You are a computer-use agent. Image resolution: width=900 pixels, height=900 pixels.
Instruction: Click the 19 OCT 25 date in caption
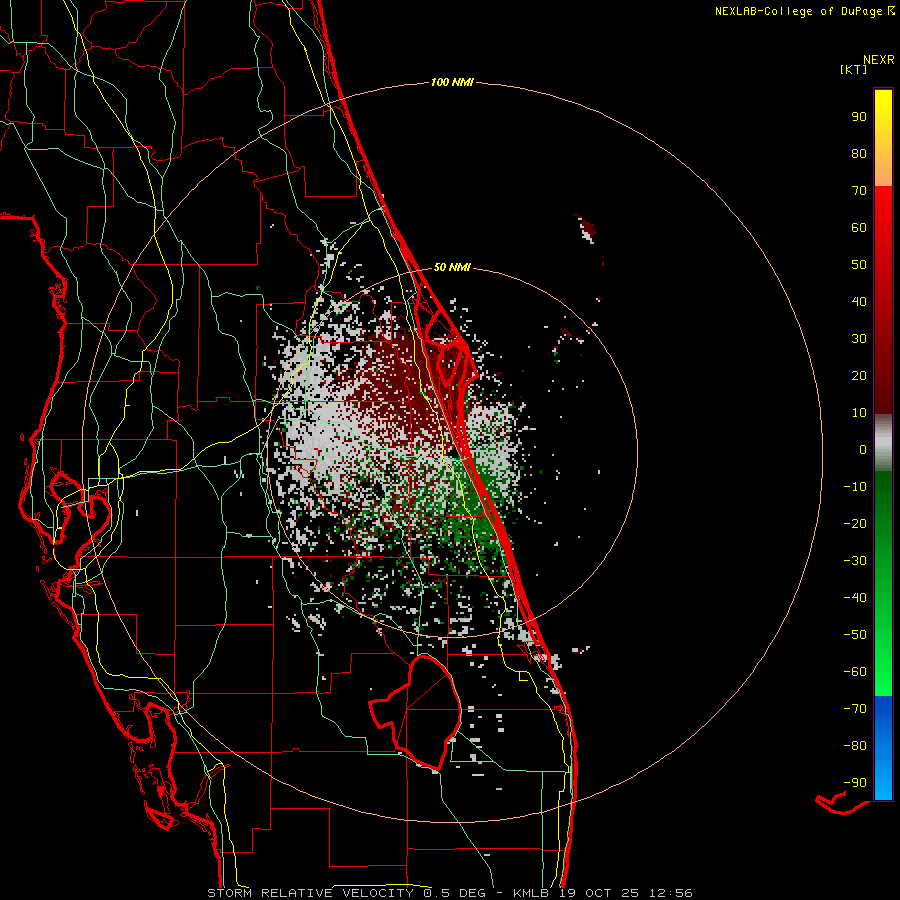point(599,893)
